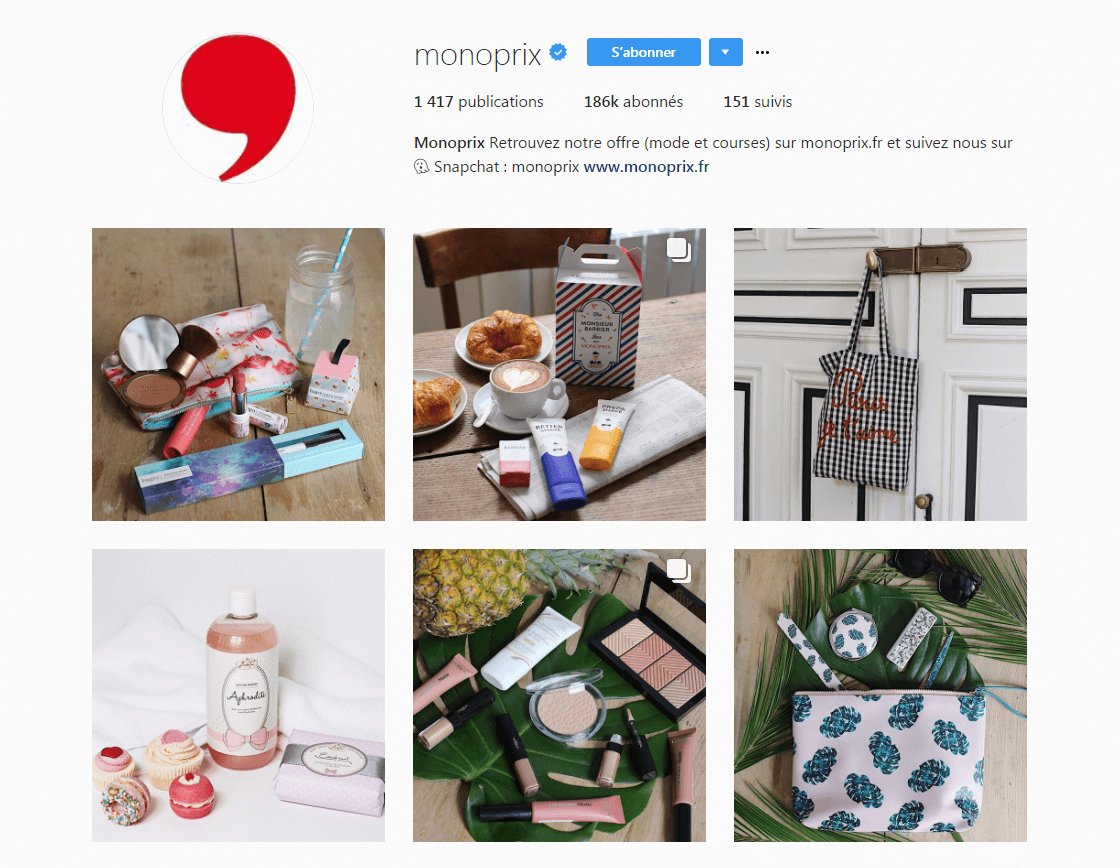Screen dimensions: 1120x868
Task: Click the Monoprix bold name in bio
Action: [x=449, y=142]
